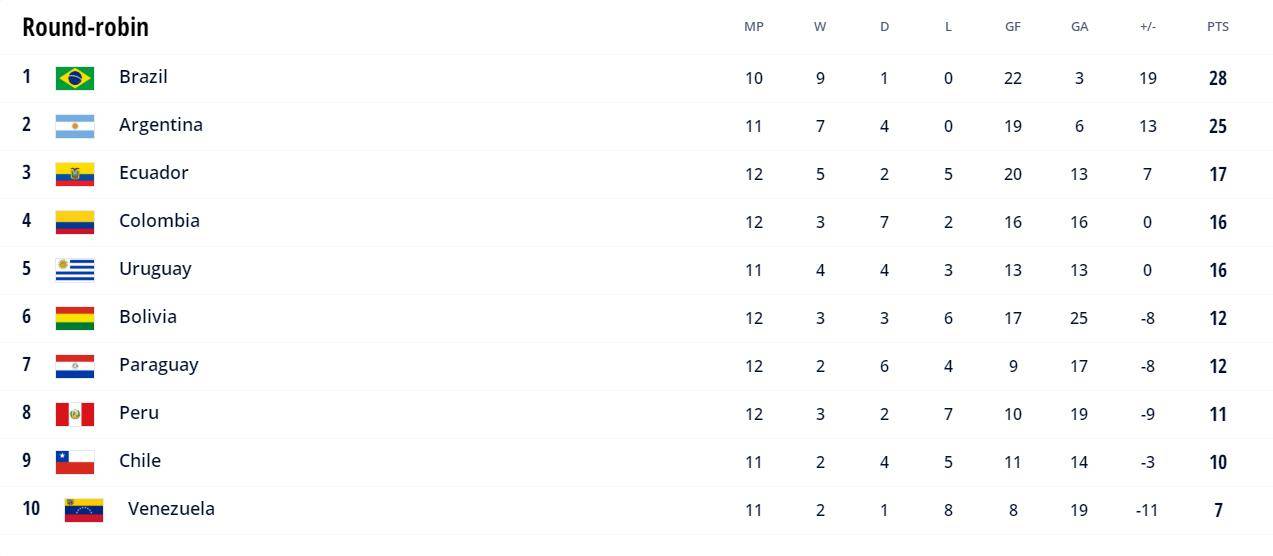Click the +/- column header
Image resolution: width=1273 pixels, height=556 pixels.
pos(1147,27)
